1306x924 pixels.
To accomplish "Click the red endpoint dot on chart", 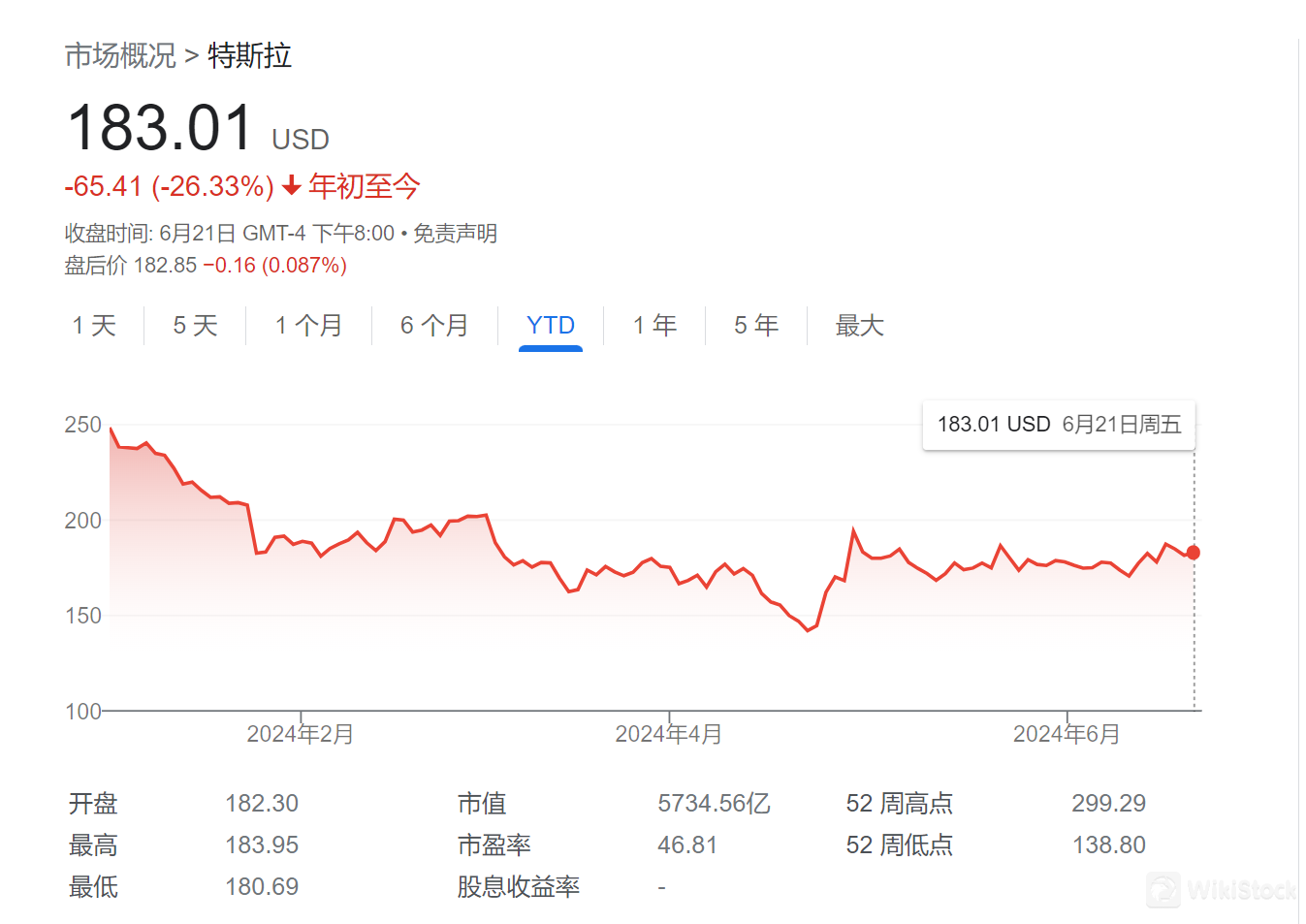I will (x=1194, y=553).
